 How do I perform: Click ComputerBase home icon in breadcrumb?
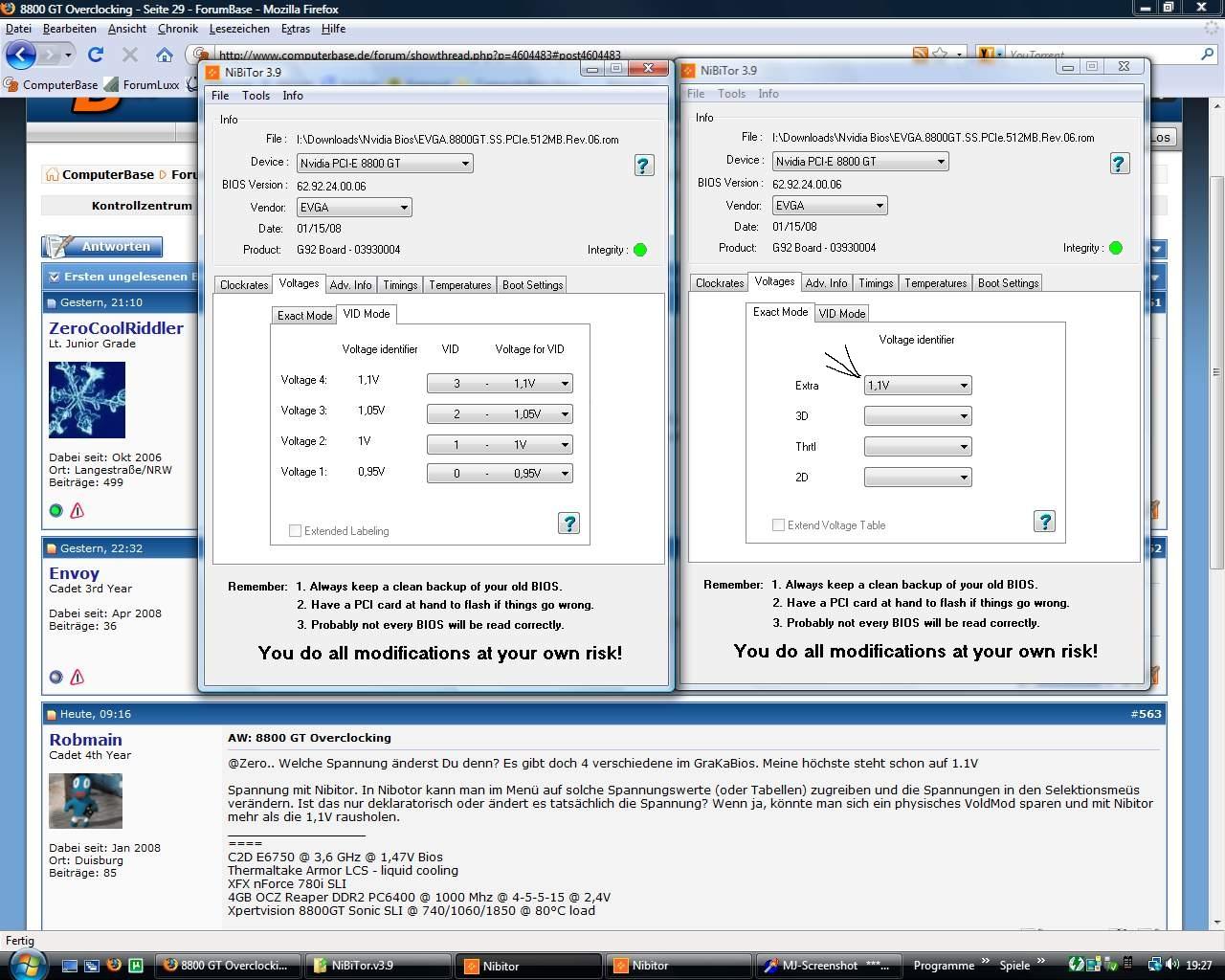(51, 174)
